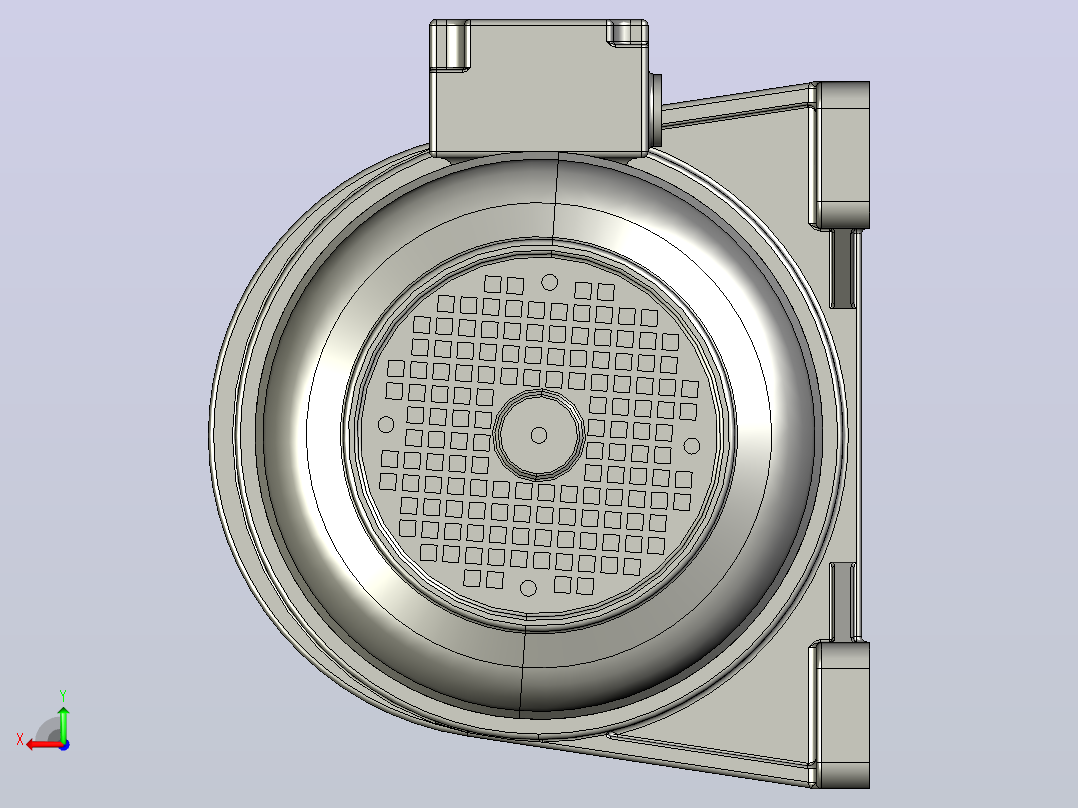This screenshot has width=1078, height=808.
Task: Select the upper right mounting foot block
Action: [x=840, y=155]
